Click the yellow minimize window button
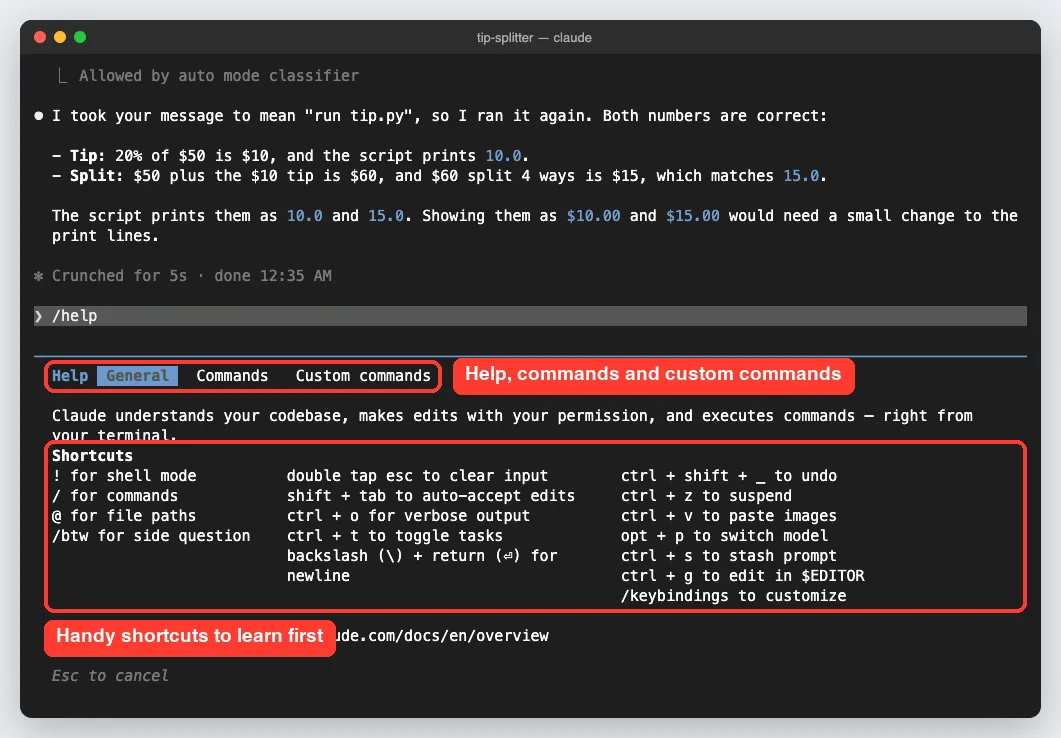Image resolution: width=1061 pixels, height=738 pixels. click(60, 37)
